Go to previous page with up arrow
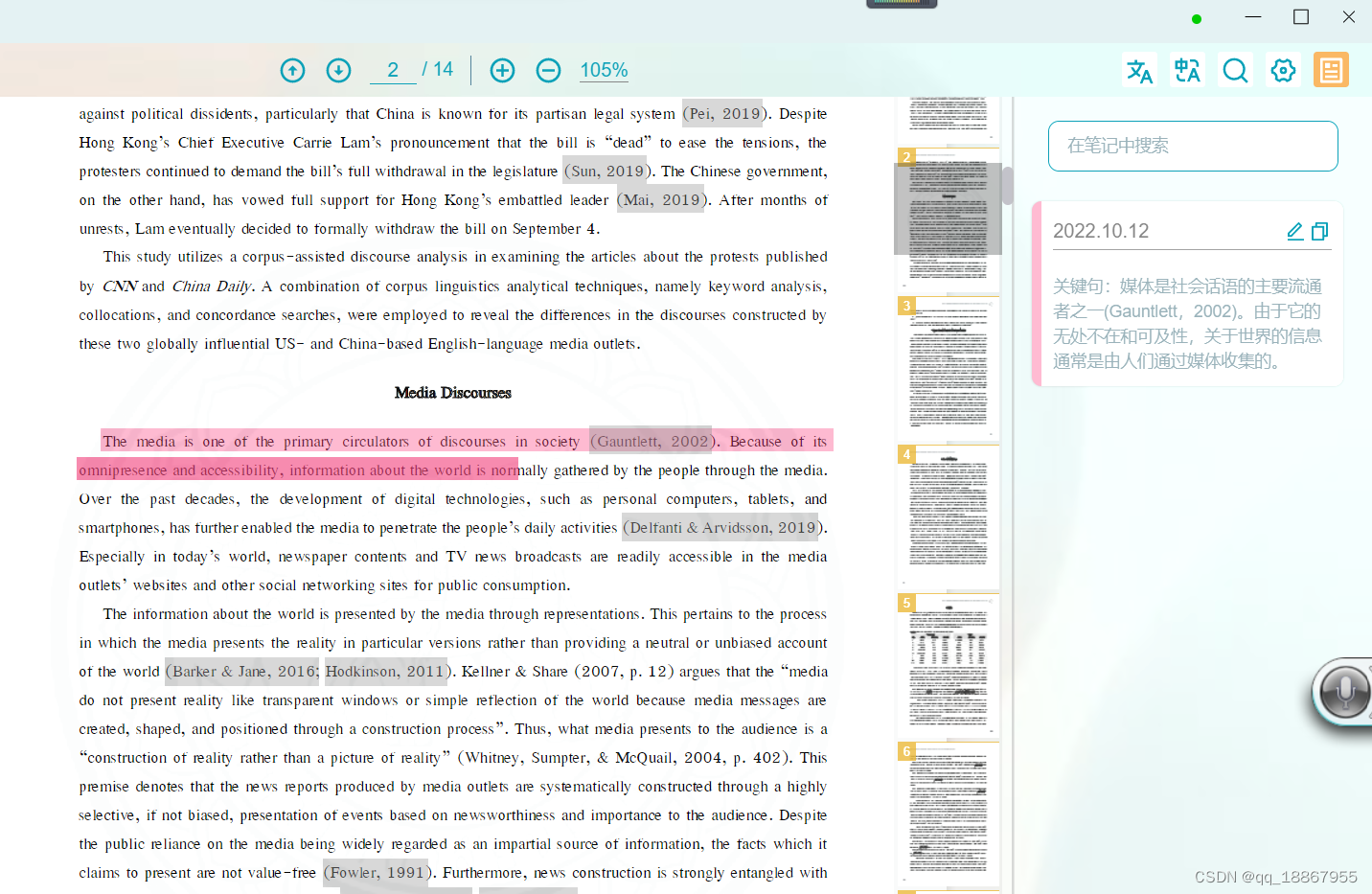 (x=293, y=70)
